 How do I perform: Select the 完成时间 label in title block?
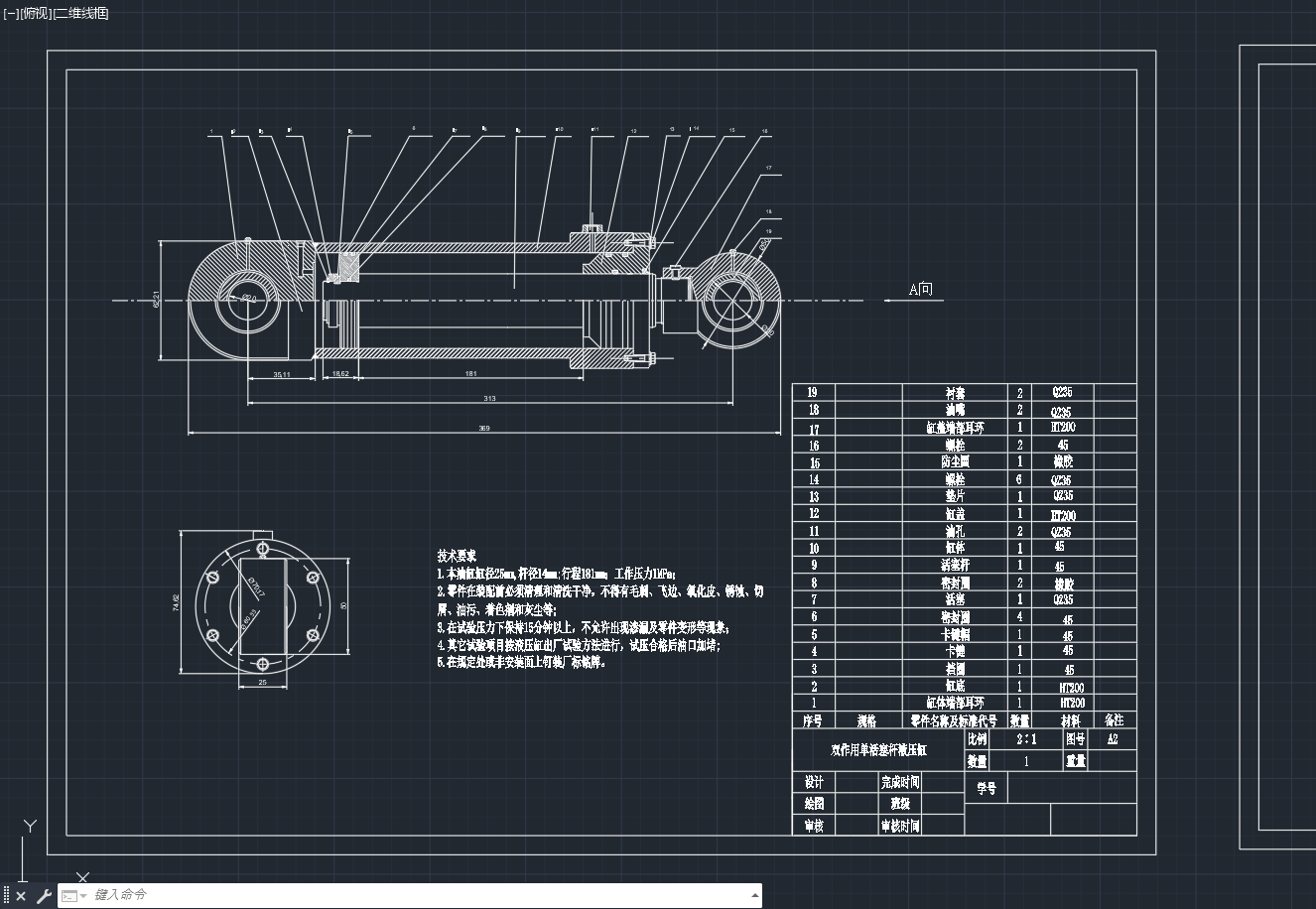point(900,782)
